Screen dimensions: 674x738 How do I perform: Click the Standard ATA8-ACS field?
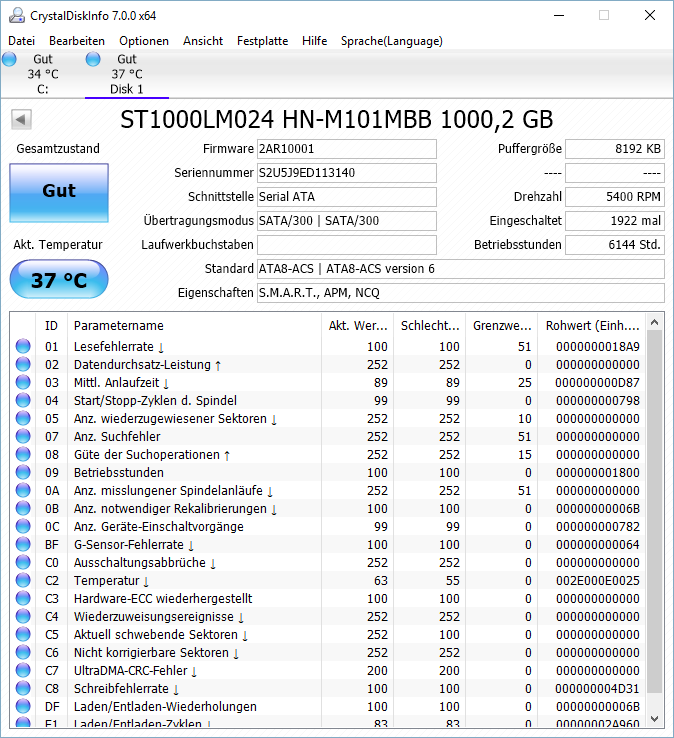[x=461, y=269]
